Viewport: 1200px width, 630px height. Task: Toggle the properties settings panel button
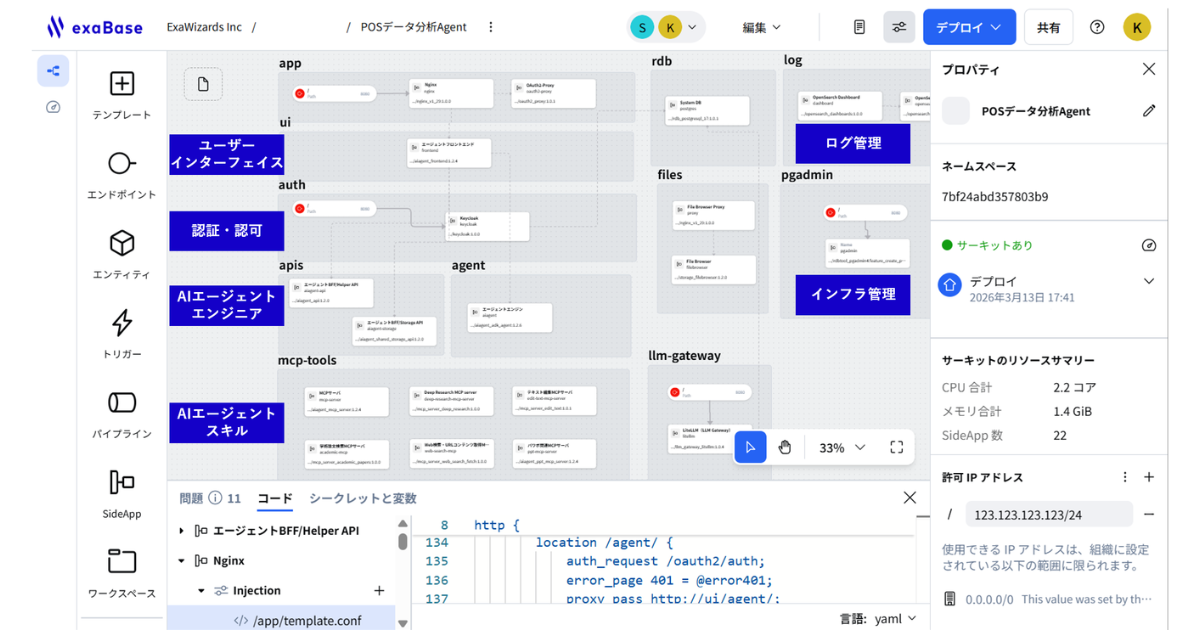(899, 27)
